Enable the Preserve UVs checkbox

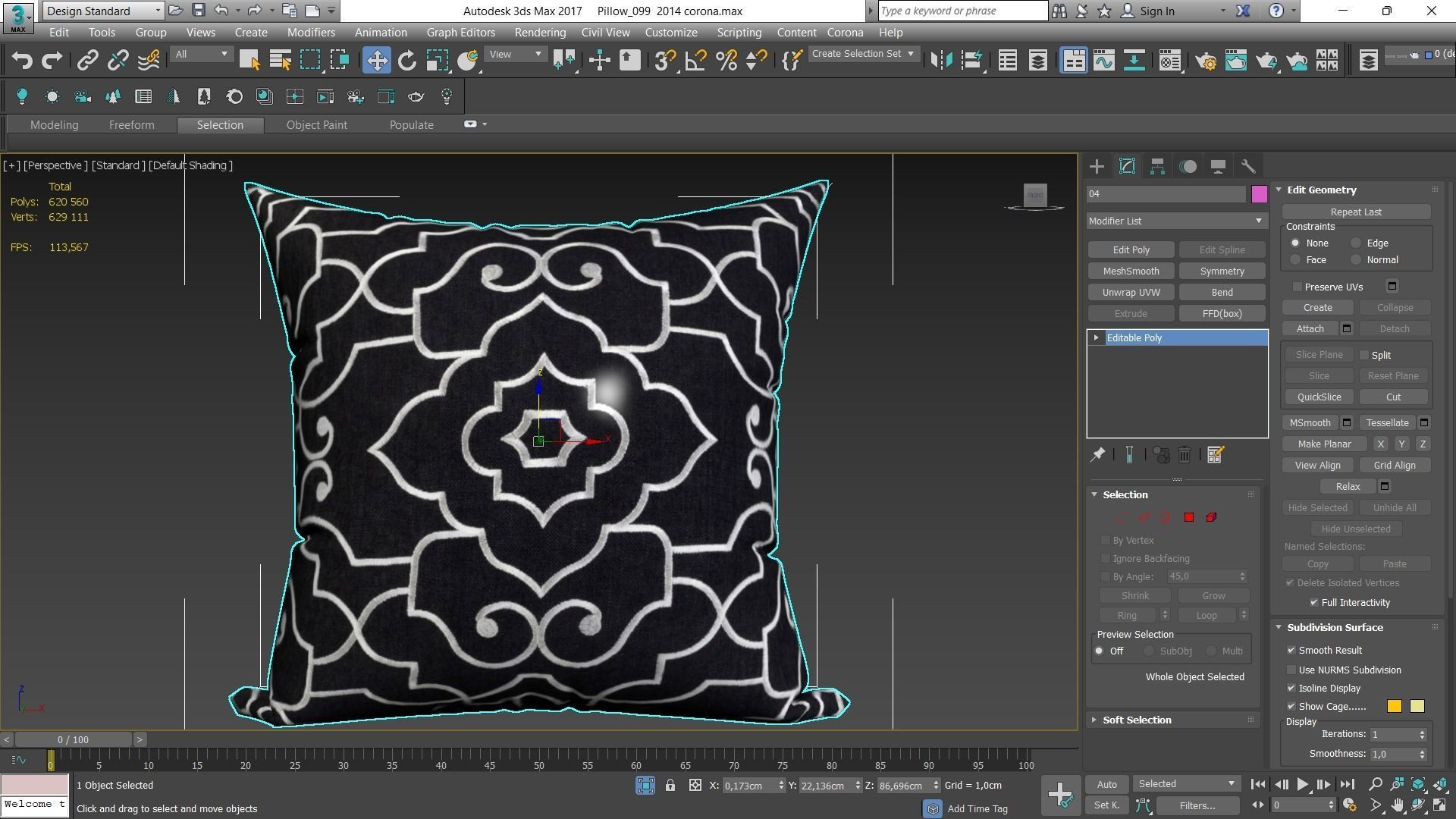point(1298,287)
